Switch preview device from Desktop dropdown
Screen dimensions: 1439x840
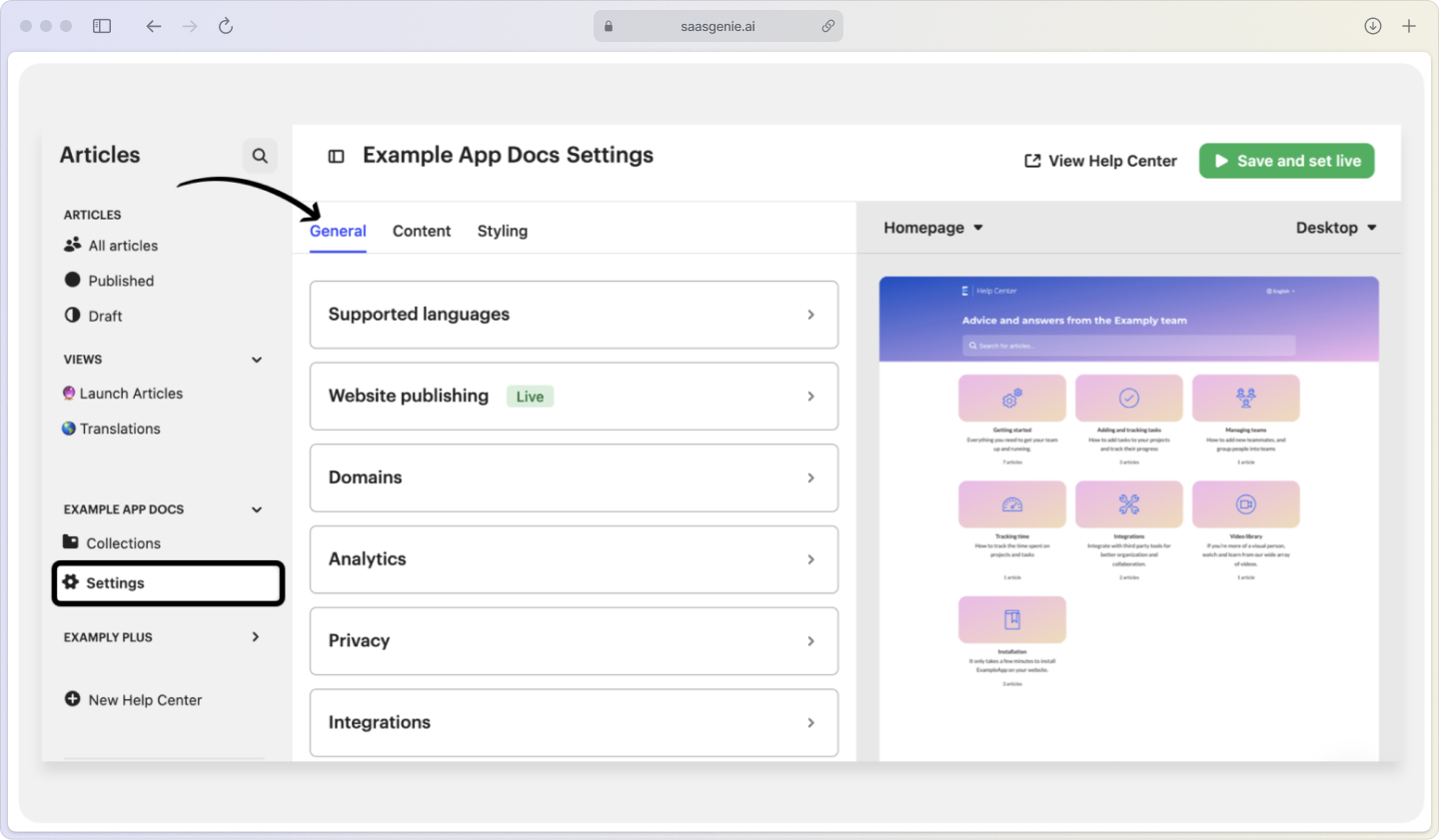coord(1335,228)
